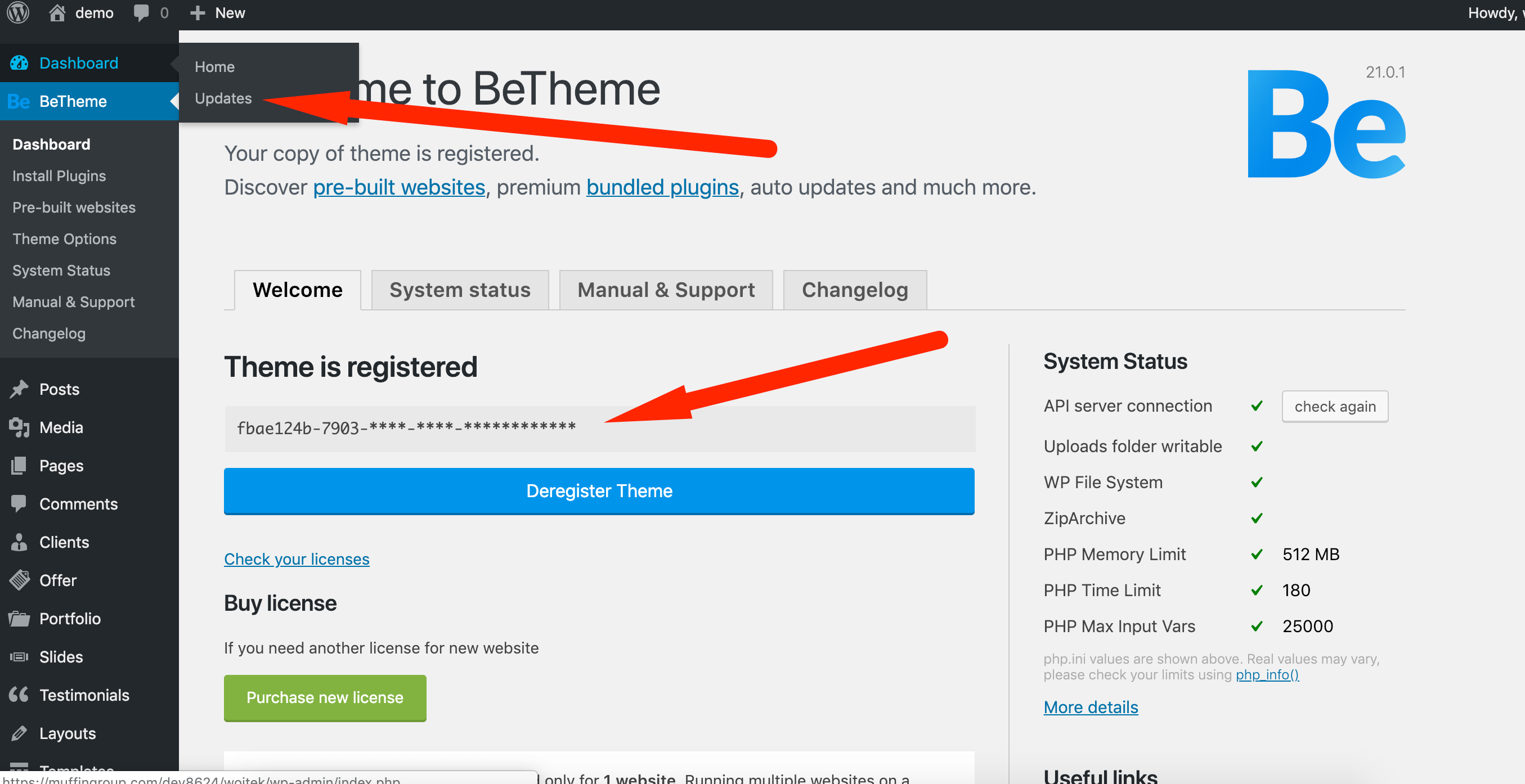Screen dimensions: 1525x784
Task: Click the registered license key field
Action: (599, 429)
